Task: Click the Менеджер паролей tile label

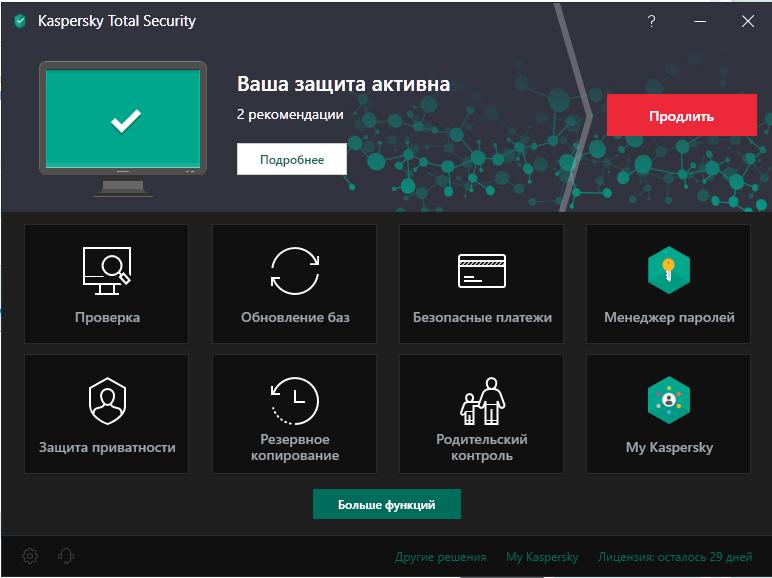Action: tap(669, 318)
